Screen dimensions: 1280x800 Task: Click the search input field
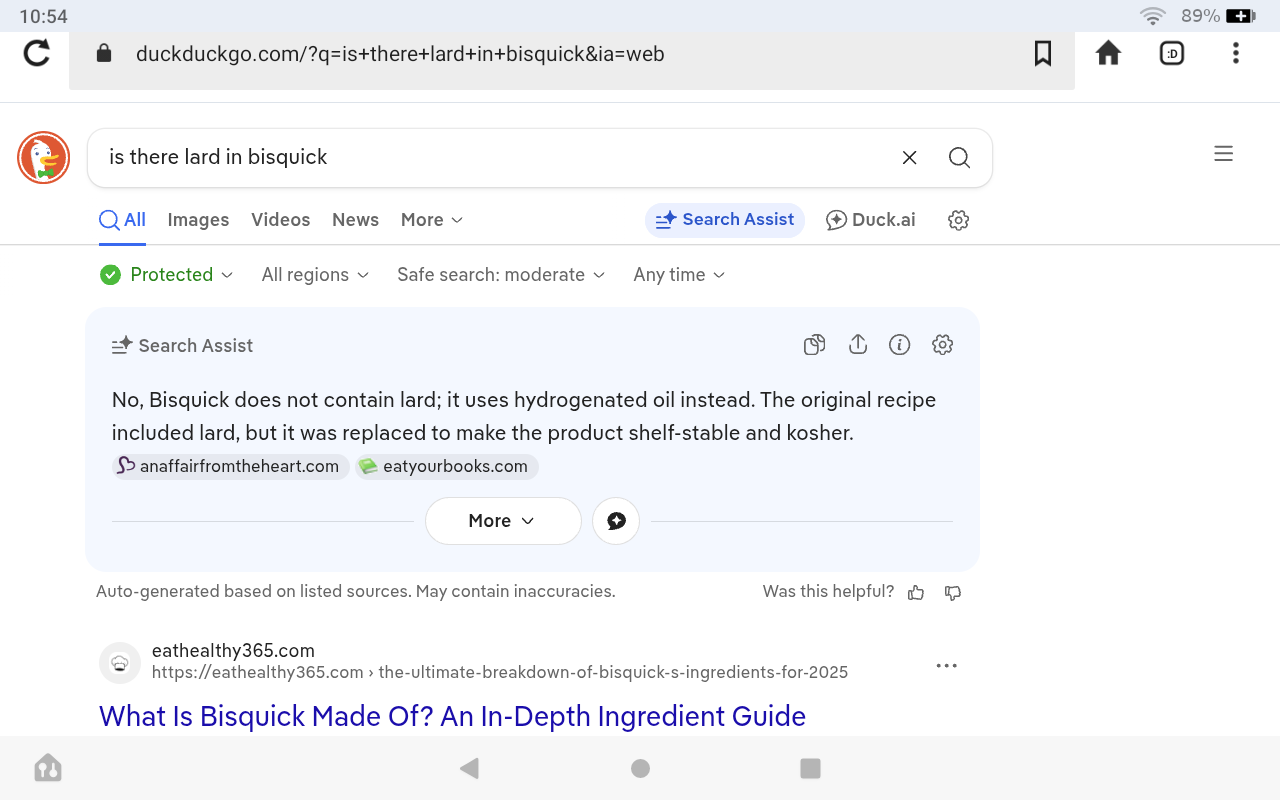click(x=490, y=158)
